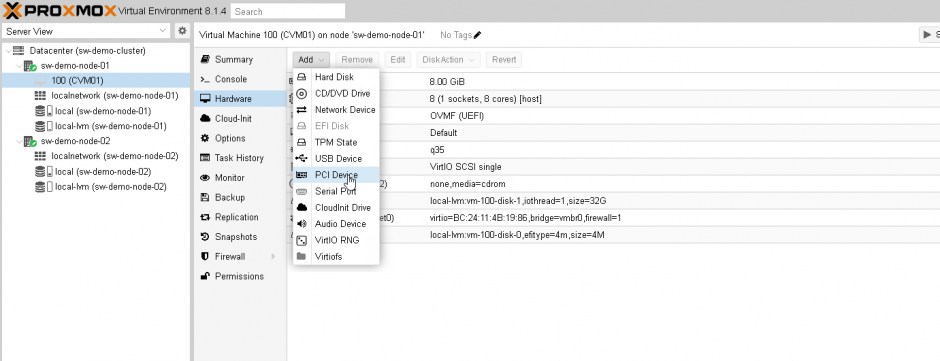Expand the Firewall submenu arrow
940x361 pixels.
273,257
